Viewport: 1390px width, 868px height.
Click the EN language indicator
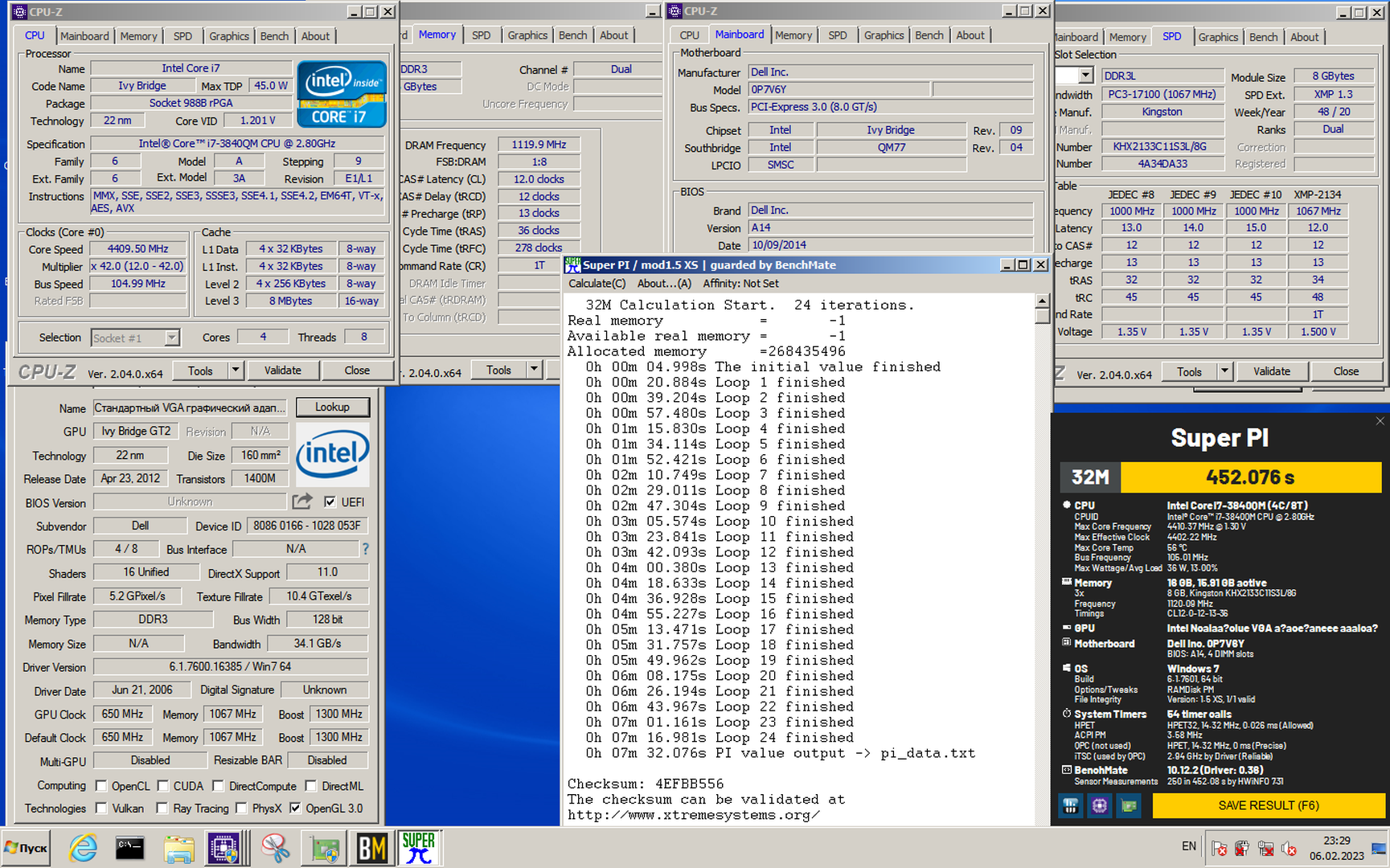pyautogui.click(x=1189, y=846)
